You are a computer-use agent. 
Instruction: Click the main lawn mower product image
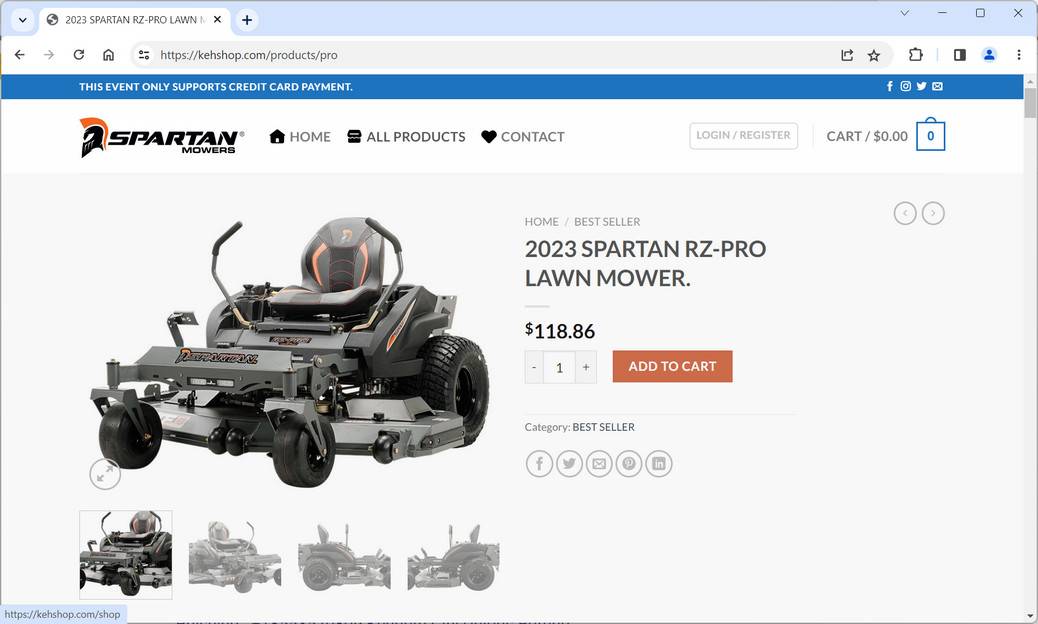[x=290, y=351]
